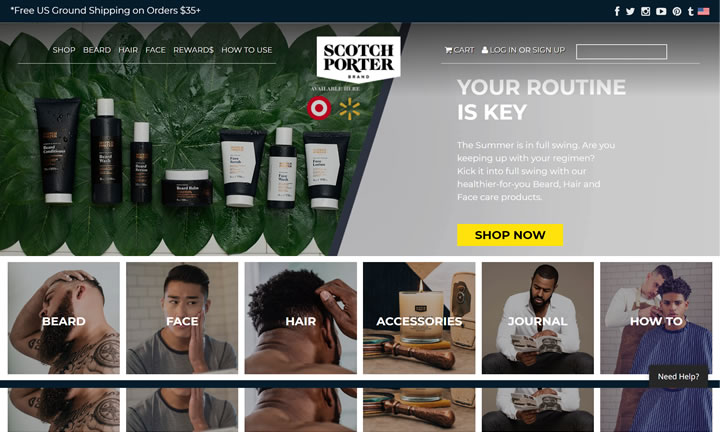Open the Beard menu item
This screenshot has height=432, width=720.
click(97, 50)
